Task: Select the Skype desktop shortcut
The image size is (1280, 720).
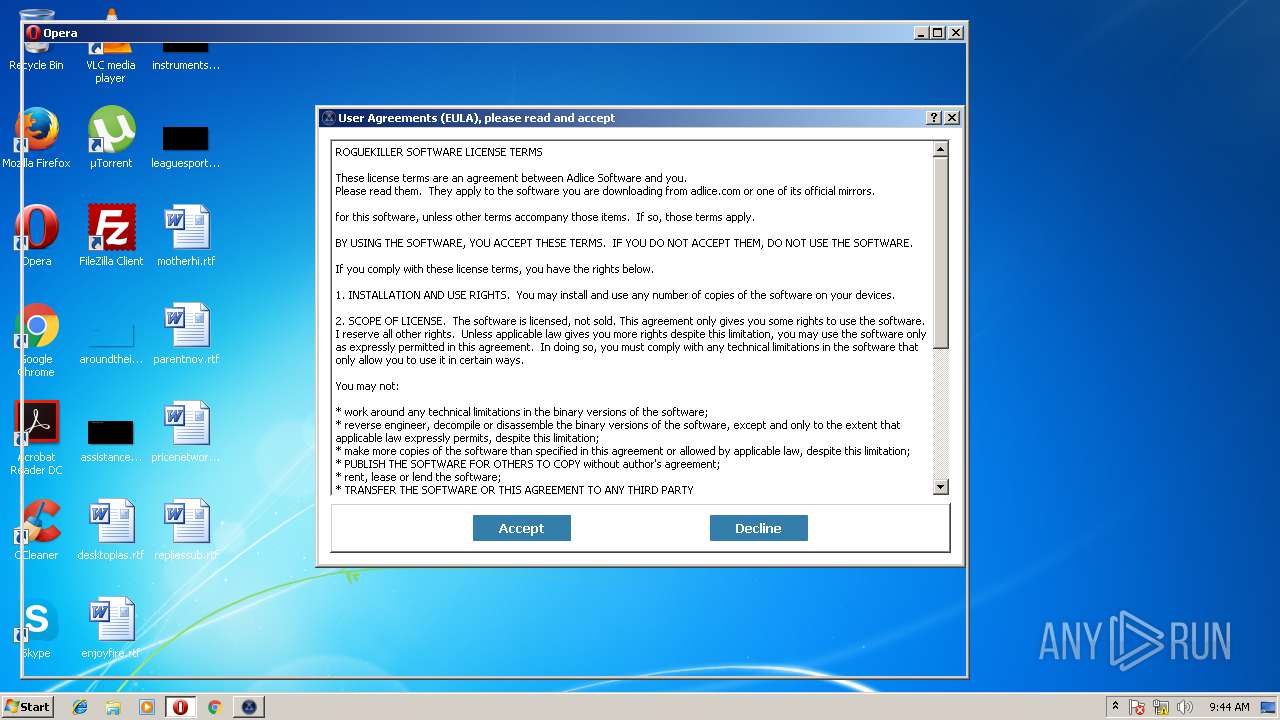Action: [36, 628]
